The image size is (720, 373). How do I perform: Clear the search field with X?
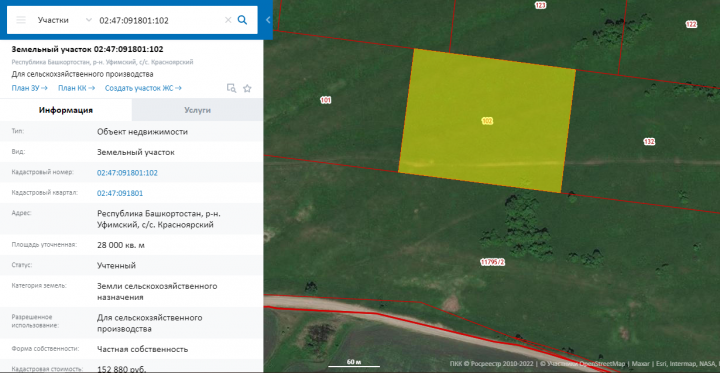[228, 20]
